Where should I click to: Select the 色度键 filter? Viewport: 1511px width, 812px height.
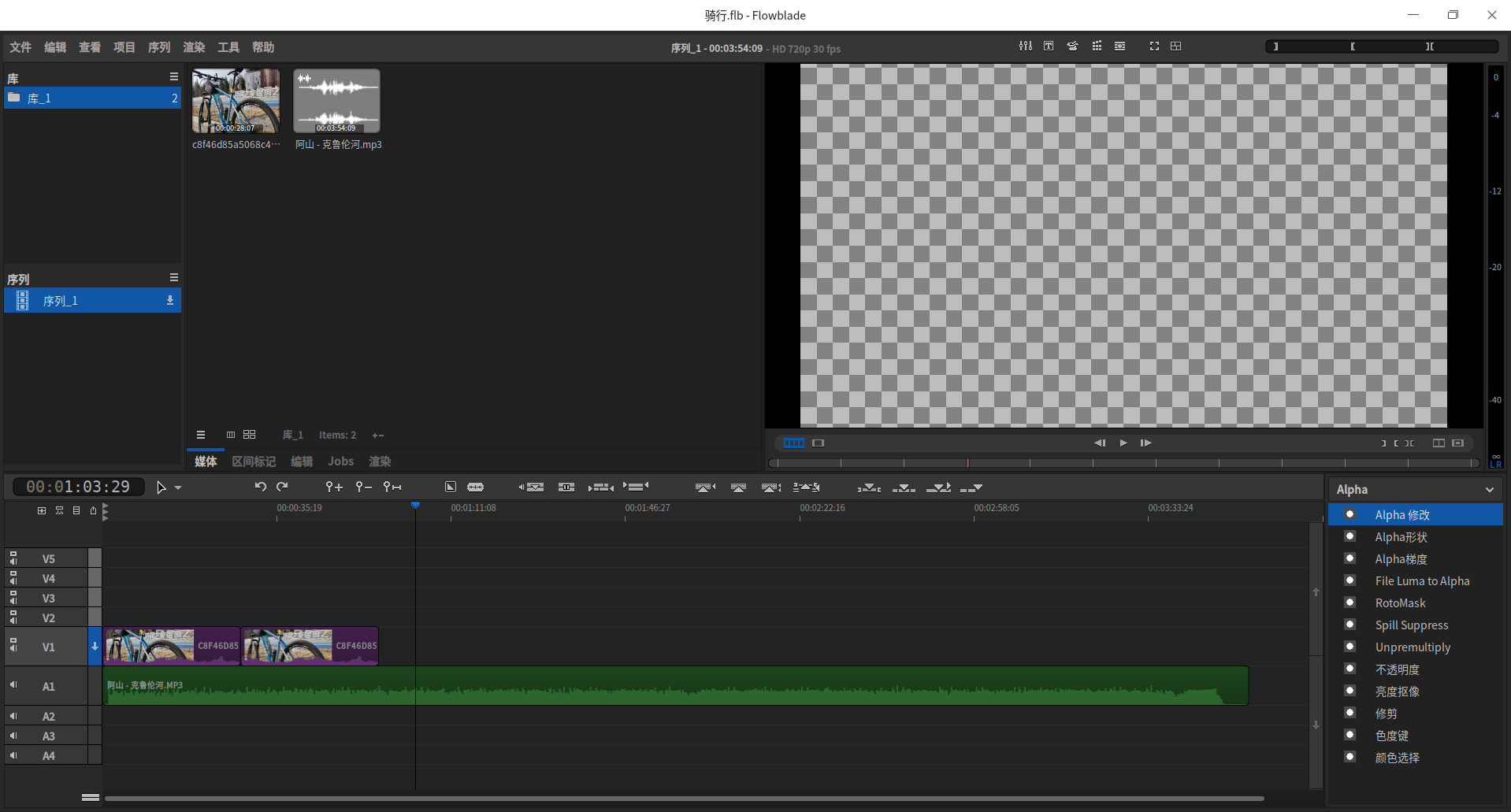[x=1391, y=736]
